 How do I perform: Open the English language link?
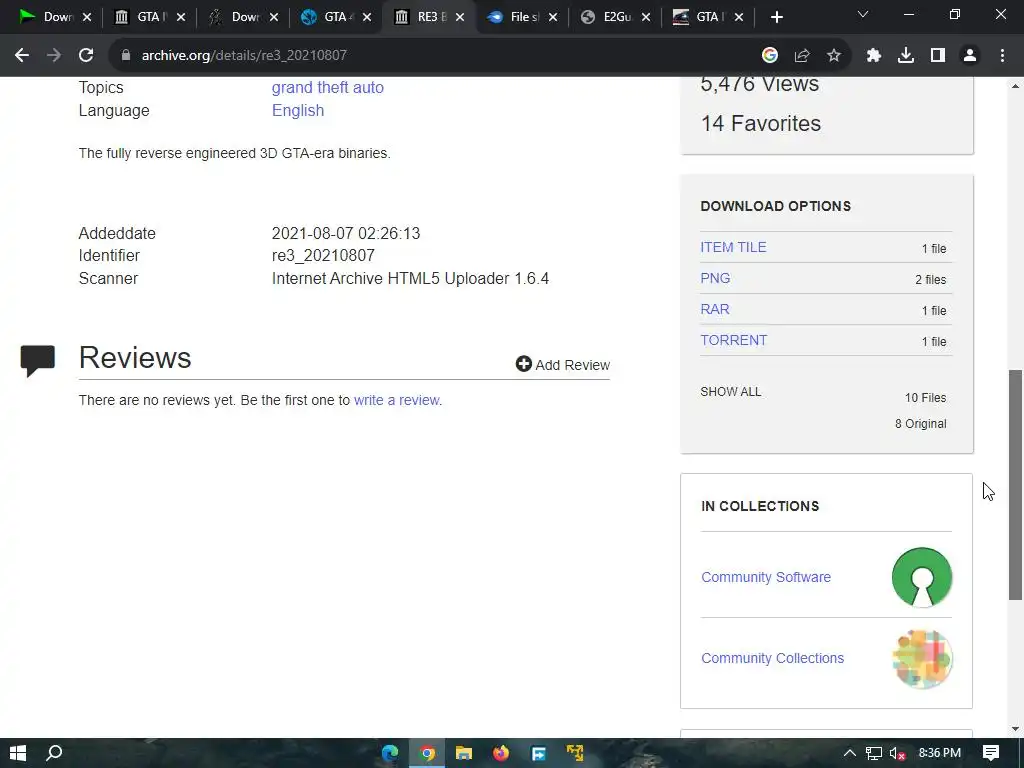(x=298, y=110)
